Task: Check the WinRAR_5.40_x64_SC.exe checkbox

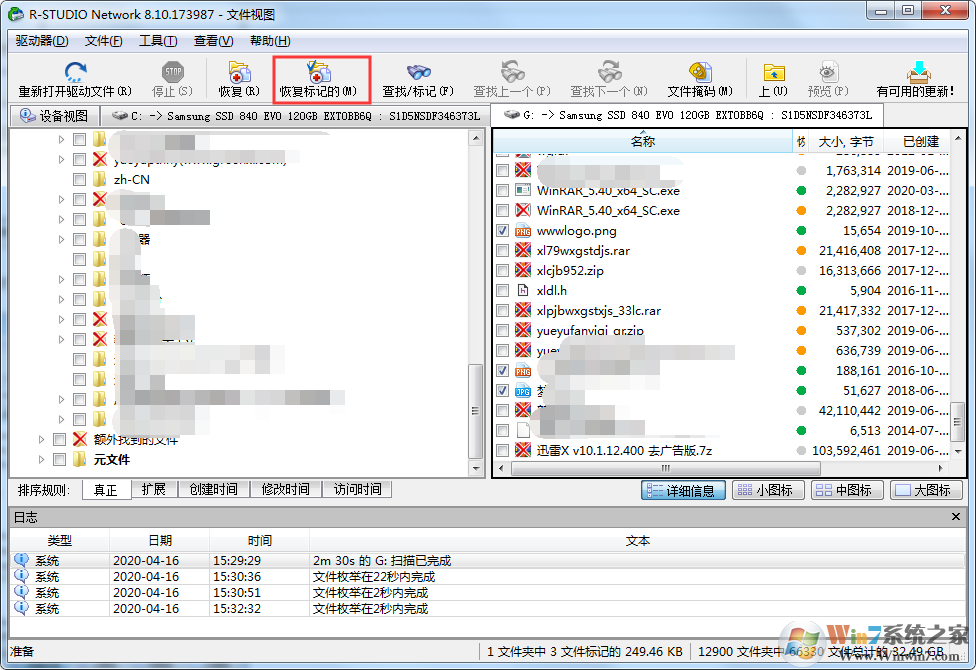Action: tap(502, 190)
